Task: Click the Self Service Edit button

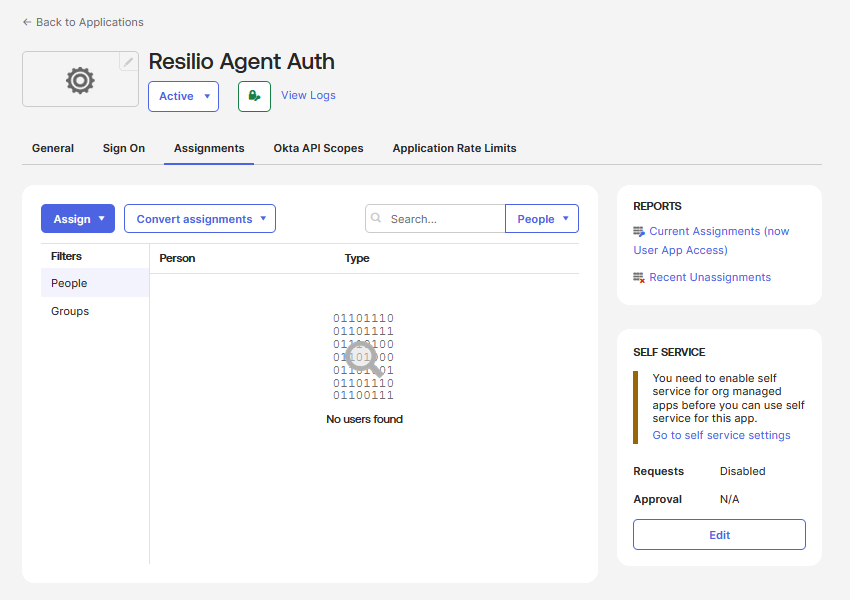Action: click(x=719, y=535)
